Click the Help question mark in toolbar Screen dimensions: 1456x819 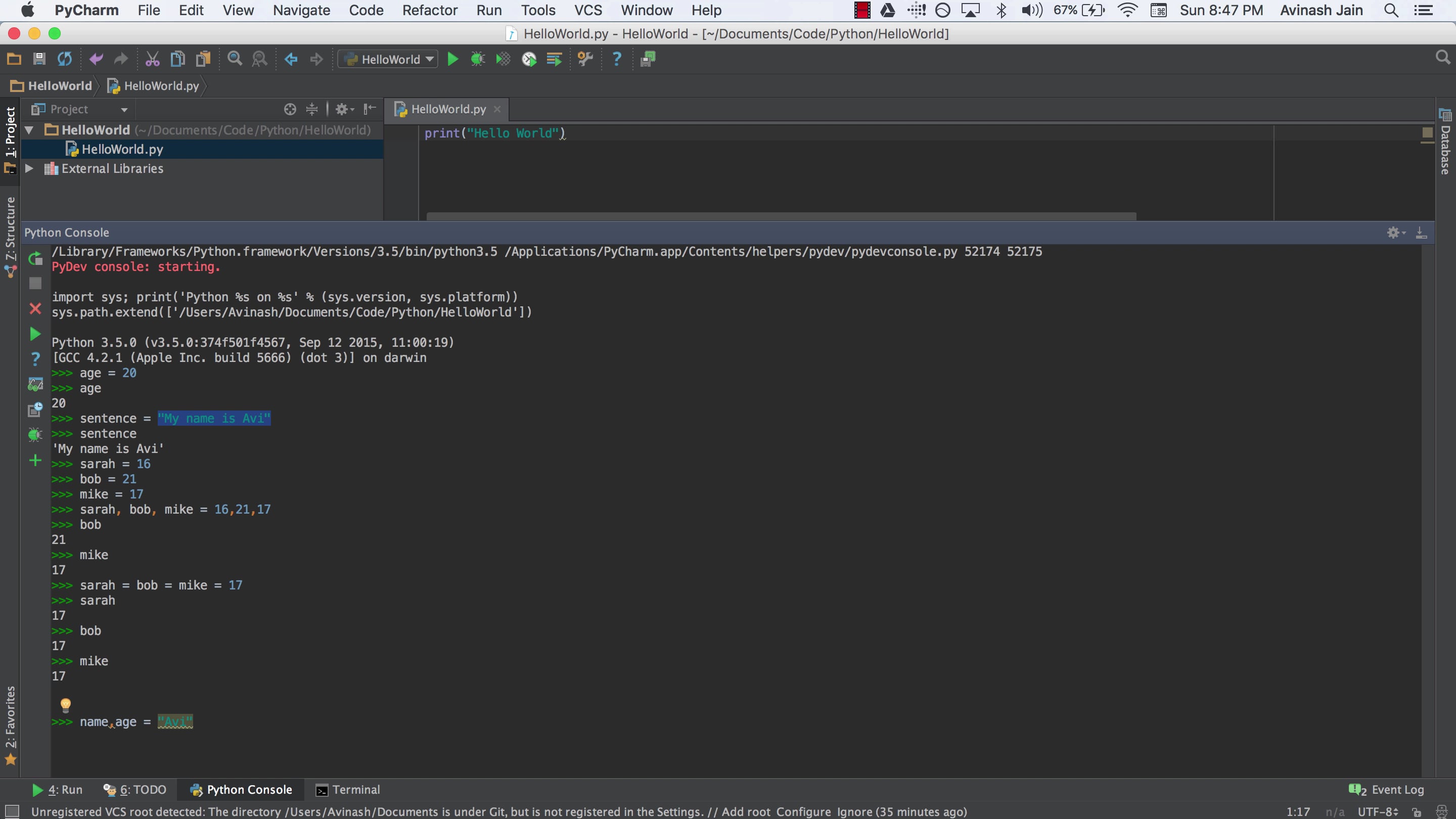[617, 59]
